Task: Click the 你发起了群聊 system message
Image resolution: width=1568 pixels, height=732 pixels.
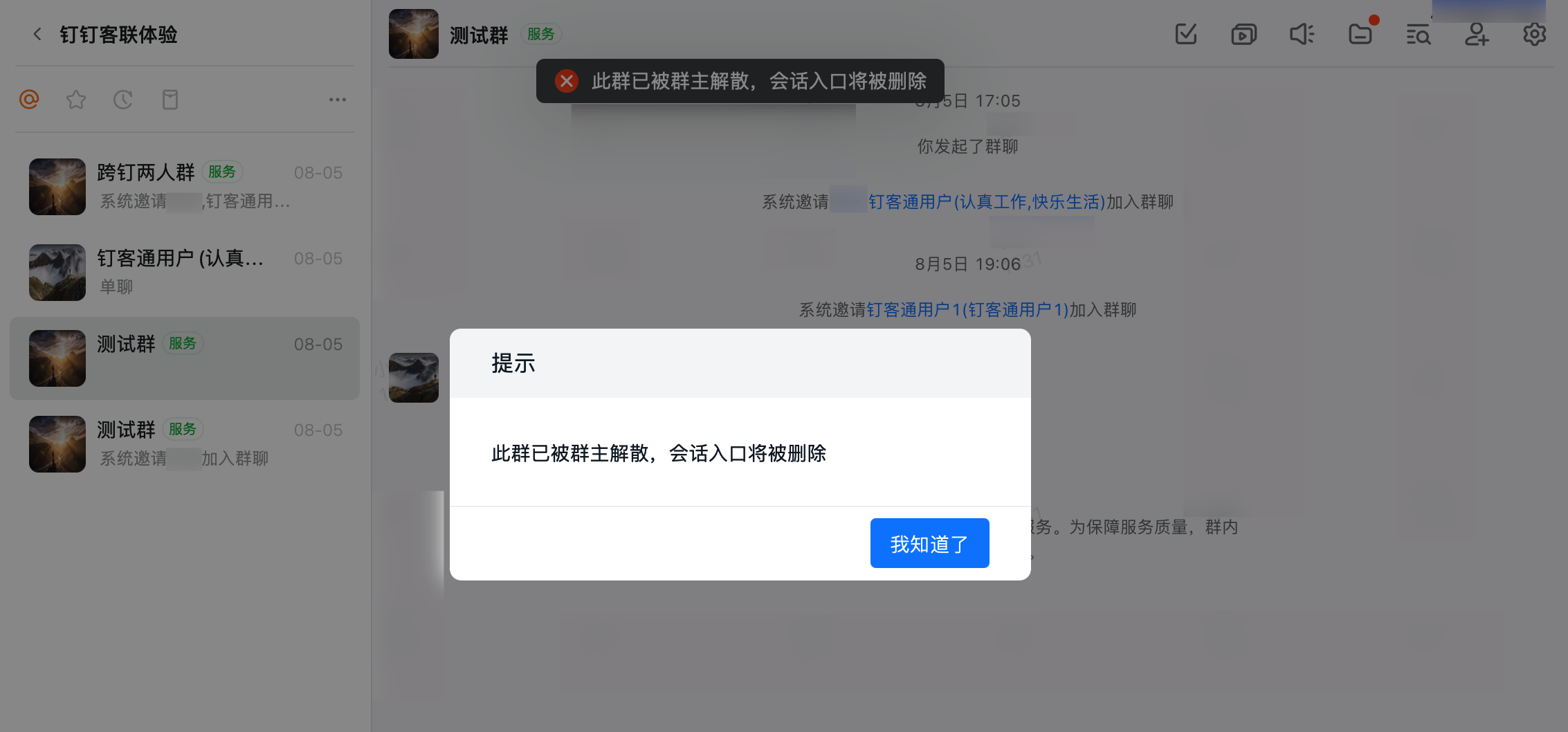Action: click(968, 147)
